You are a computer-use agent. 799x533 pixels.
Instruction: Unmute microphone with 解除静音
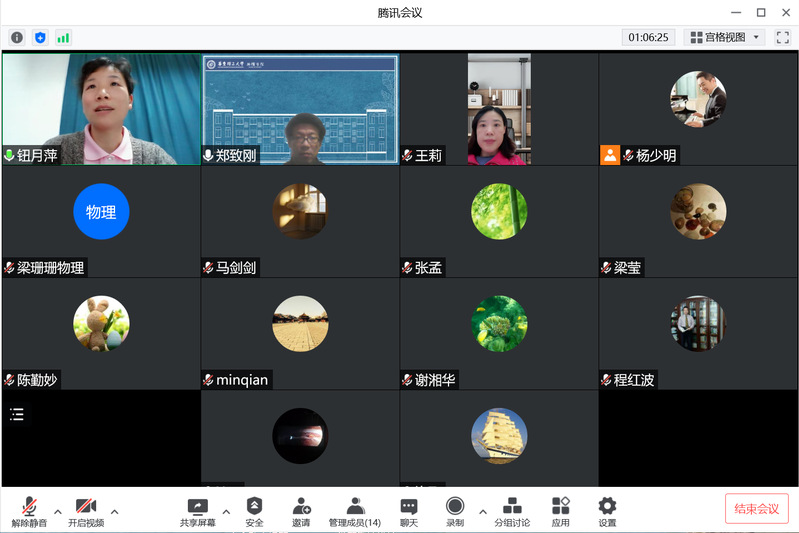click(x=29, y=511)
